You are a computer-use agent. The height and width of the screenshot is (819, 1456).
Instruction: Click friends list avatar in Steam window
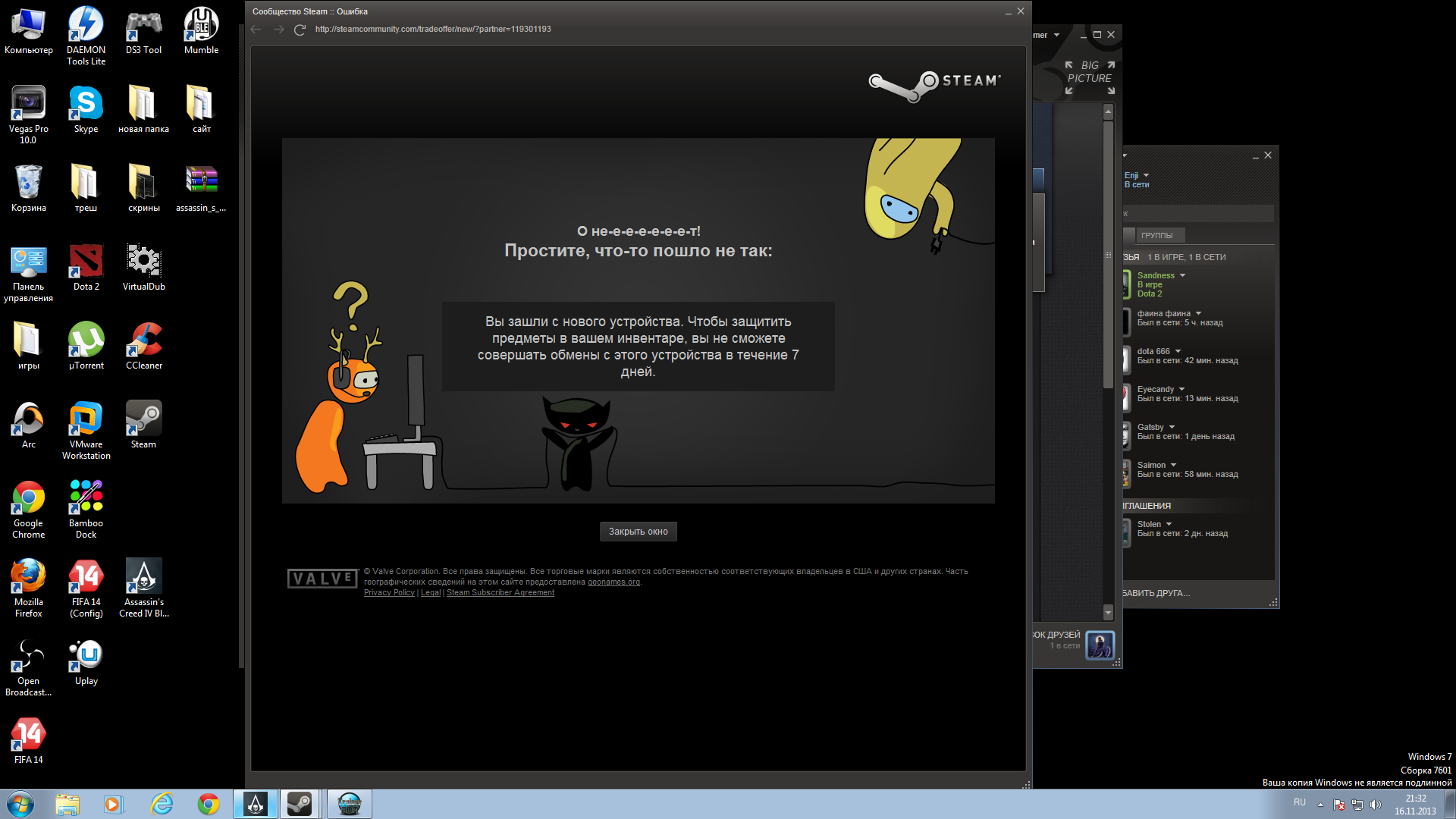click(x=1100, y=645)
